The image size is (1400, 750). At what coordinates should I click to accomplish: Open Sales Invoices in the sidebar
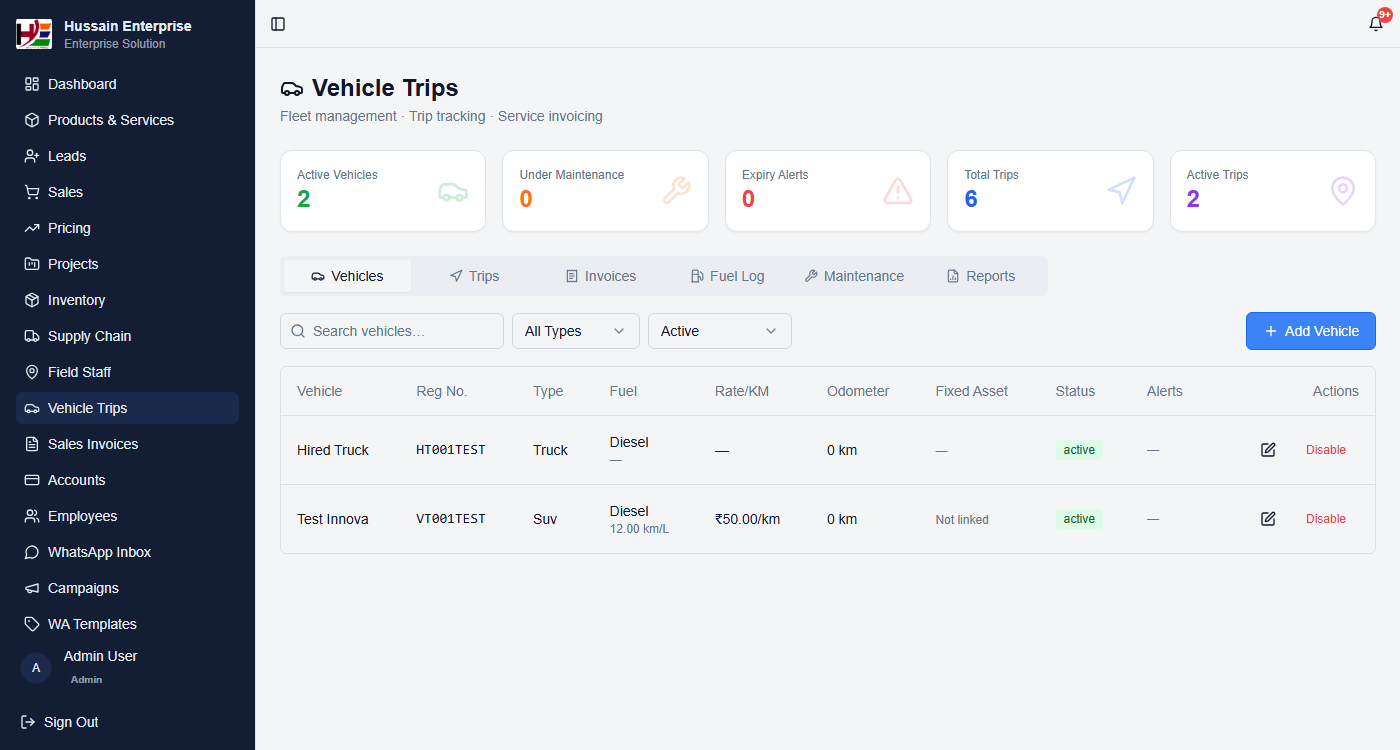pyautogui.click(x=127, y=444)
